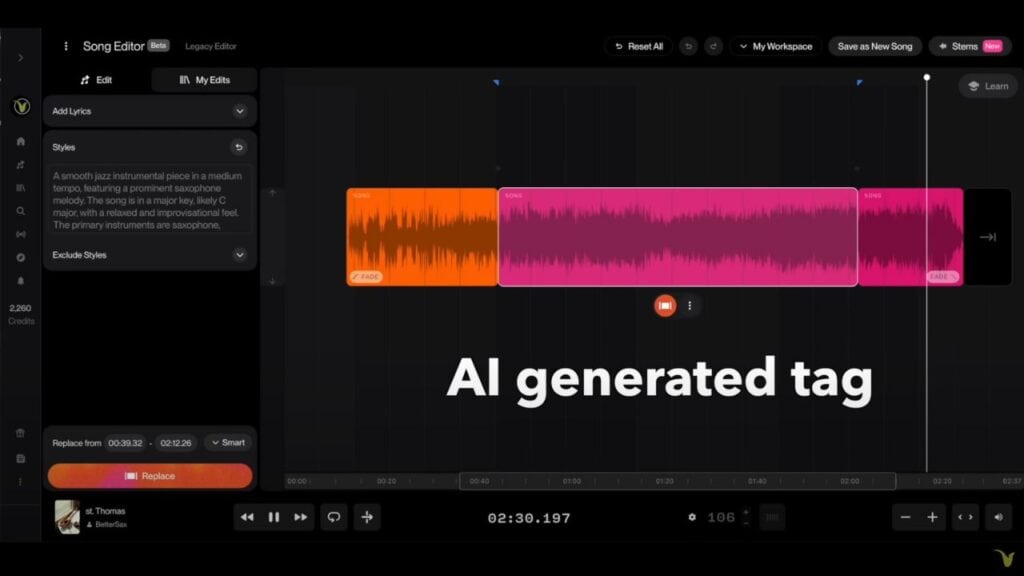Open search from the sidebar magnifier icon
Image resolution: width=1024 pixels, height=576 pixels.
(21, 211)
